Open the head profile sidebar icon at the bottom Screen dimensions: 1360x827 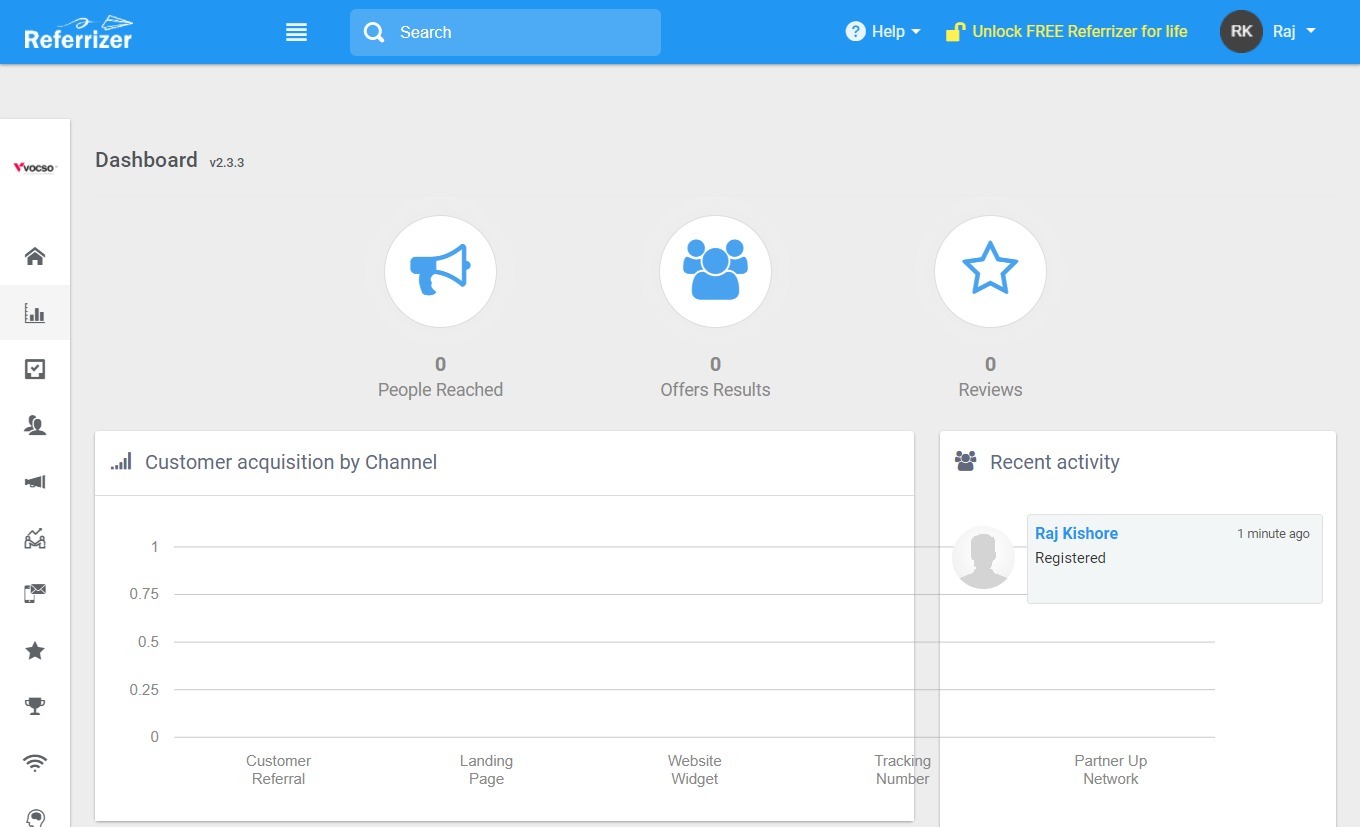(35, 817)
